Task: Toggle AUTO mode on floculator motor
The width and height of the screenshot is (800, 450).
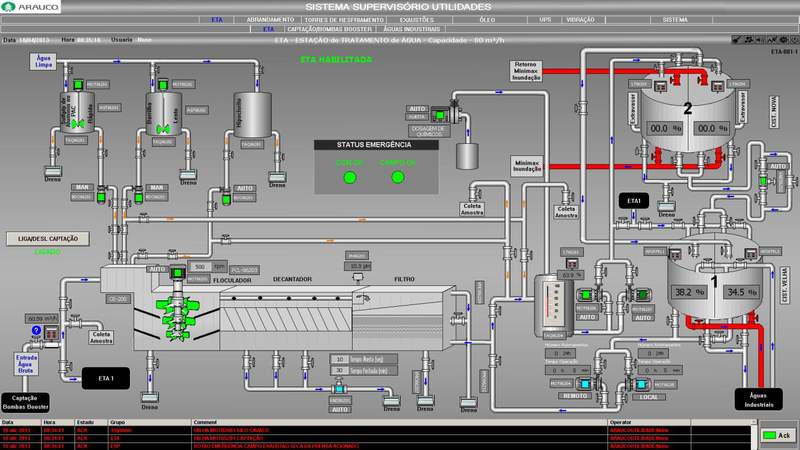Action: pos(157,269)
